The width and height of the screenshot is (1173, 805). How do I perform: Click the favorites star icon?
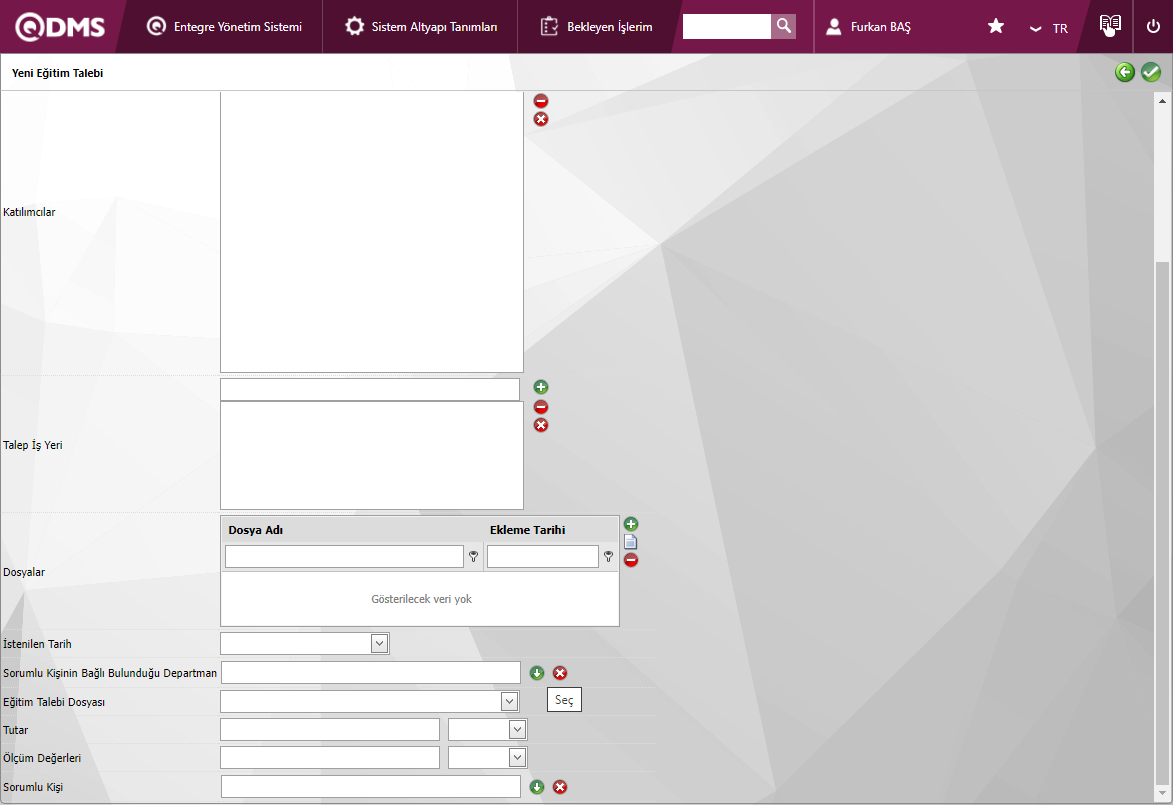pos(996,27)
